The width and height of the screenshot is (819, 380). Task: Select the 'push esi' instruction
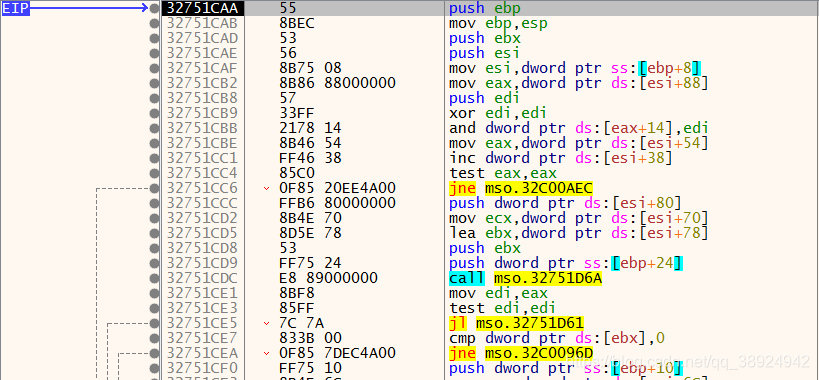coord(485,53)
